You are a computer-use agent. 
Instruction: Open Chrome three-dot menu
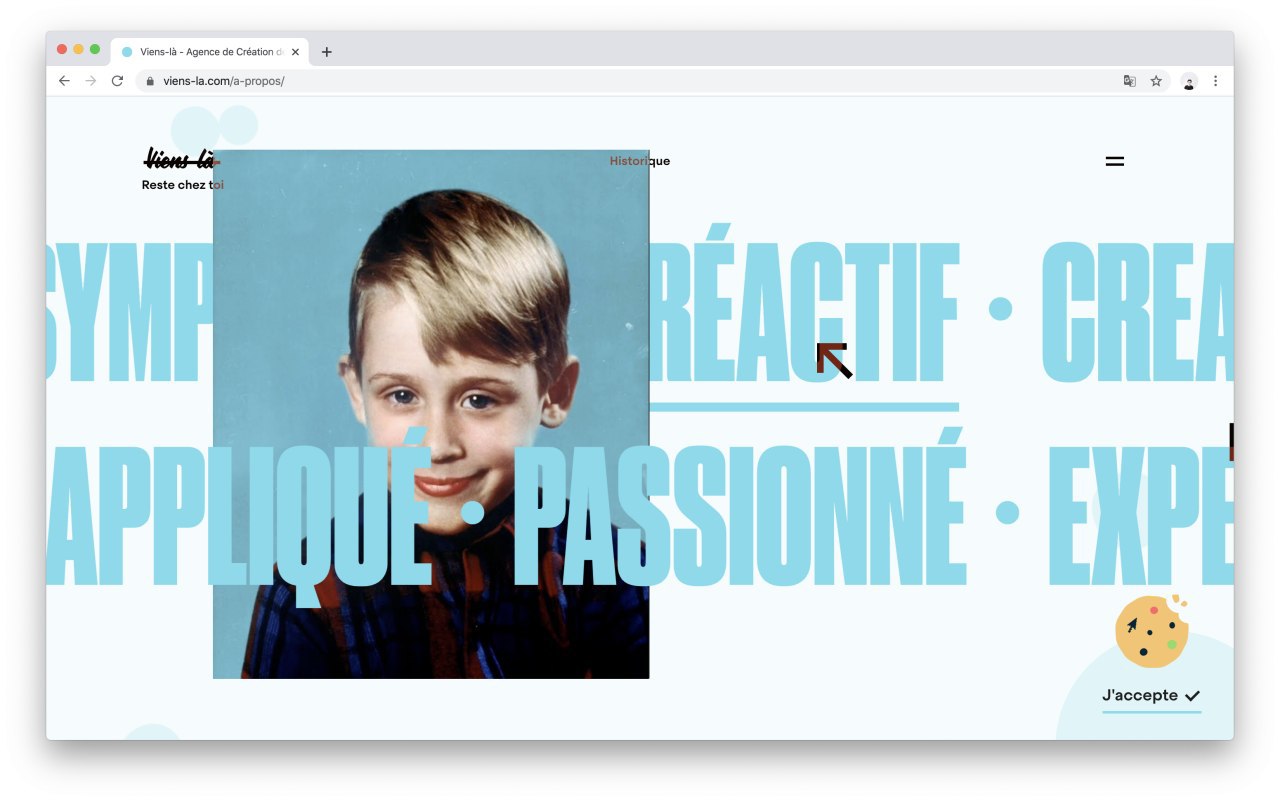(1215, 81)
